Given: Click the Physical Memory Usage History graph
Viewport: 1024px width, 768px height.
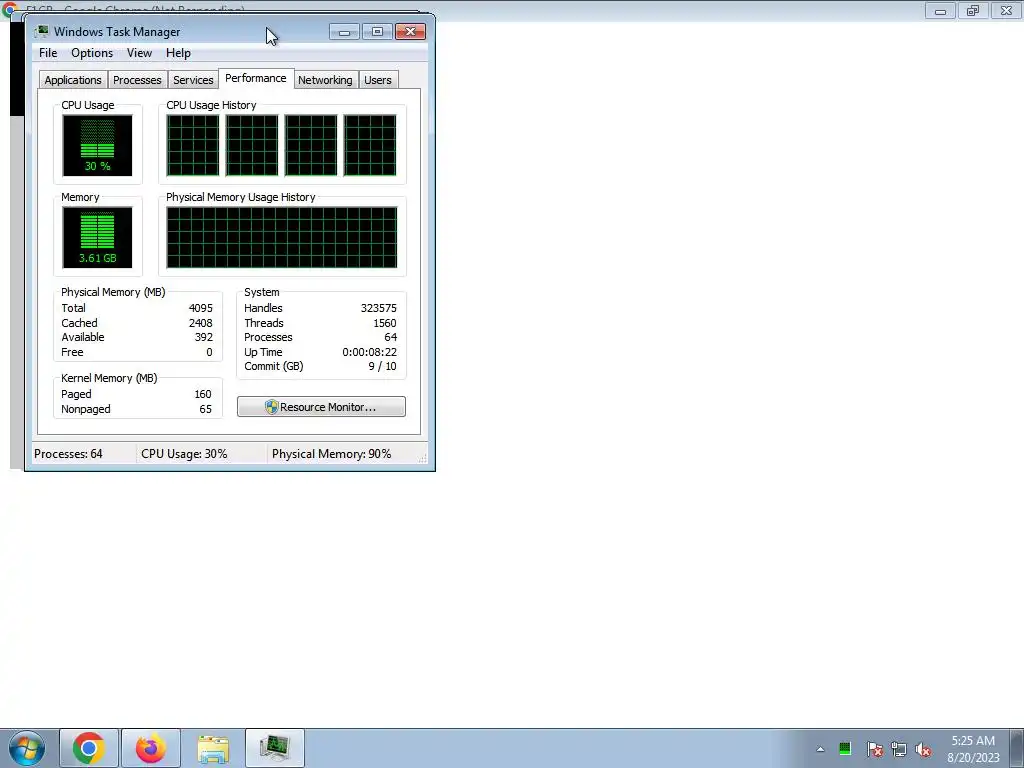Looking at the screenshot, I should click(x=281, y=238).
